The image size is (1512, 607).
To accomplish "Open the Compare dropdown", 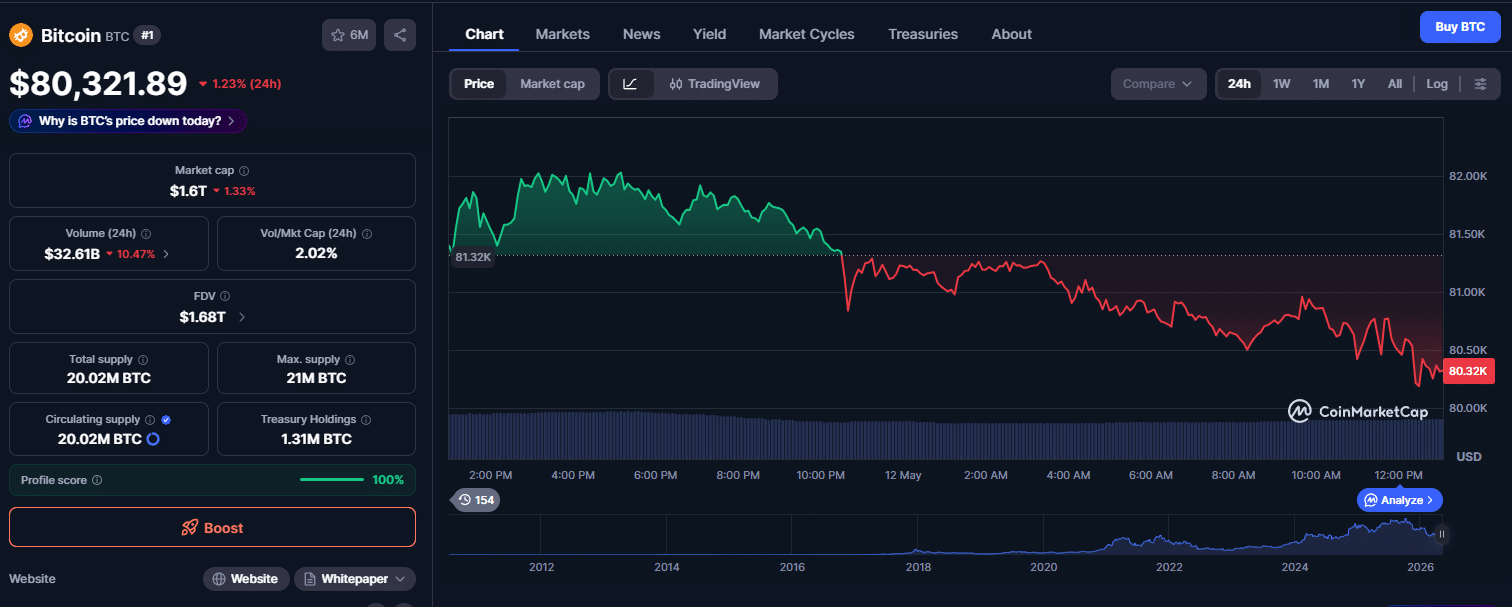I will 1158,84.
